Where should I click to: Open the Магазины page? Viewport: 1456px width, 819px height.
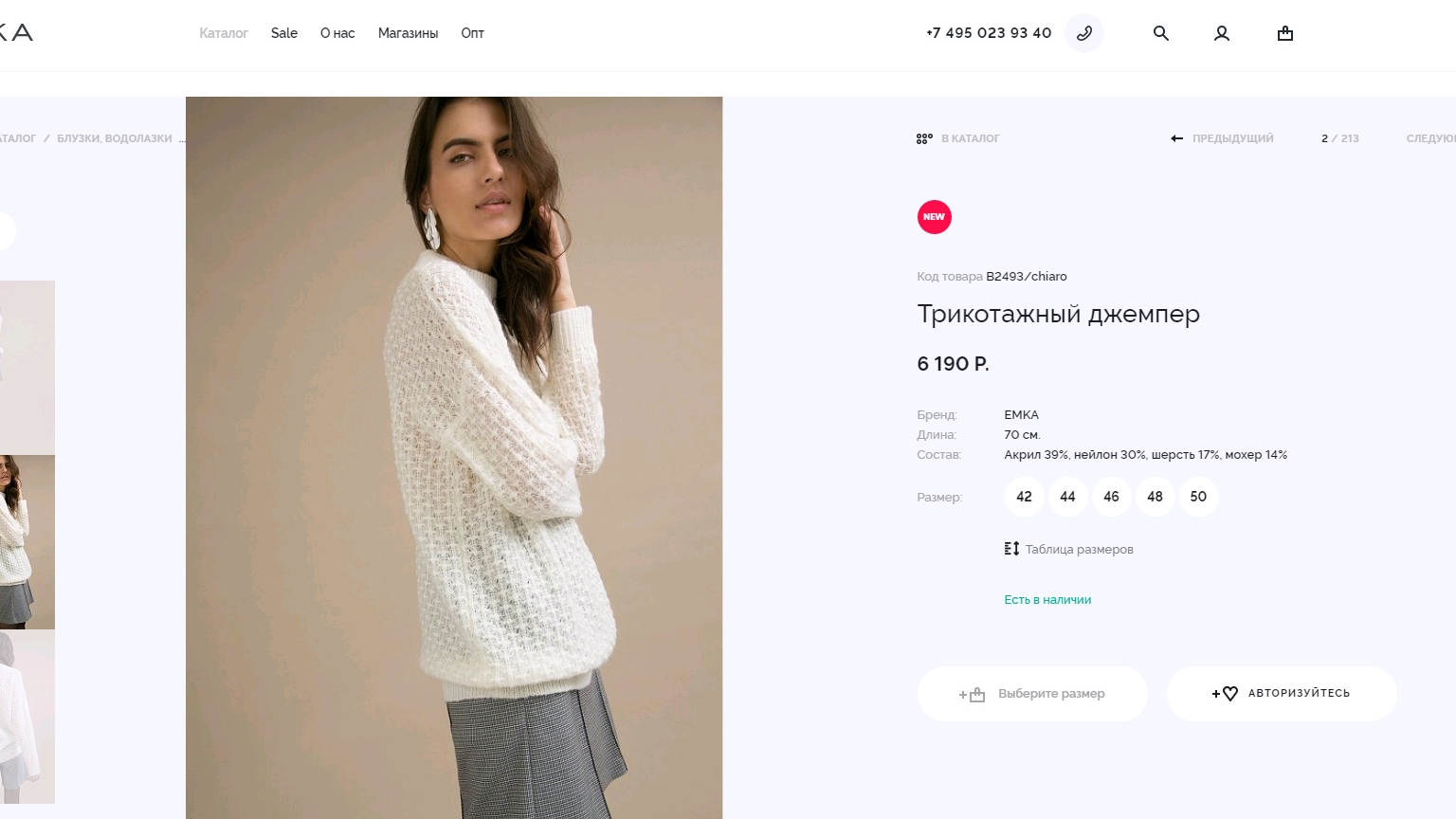coord(408,33)
